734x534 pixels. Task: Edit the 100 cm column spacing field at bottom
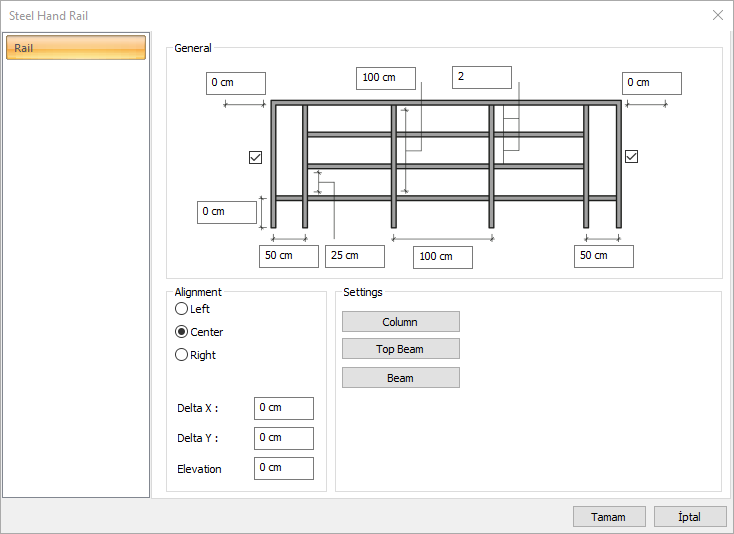[442, 257]
